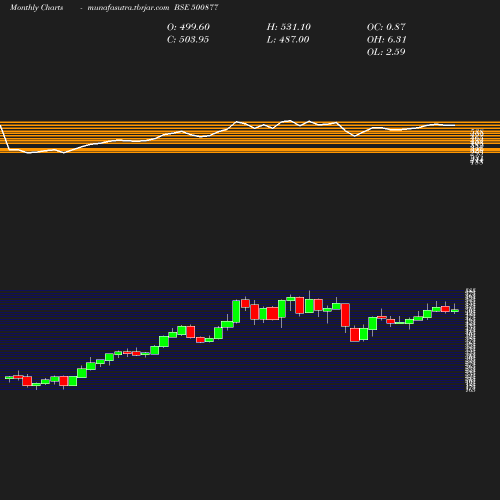
Task: Click the 'OC: 0.87' value
Action: pyautogui.click(x=386, y=27)
